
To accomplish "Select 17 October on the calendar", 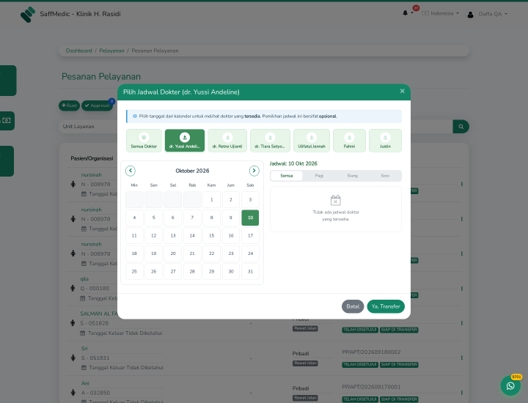I will pos(250,235).
